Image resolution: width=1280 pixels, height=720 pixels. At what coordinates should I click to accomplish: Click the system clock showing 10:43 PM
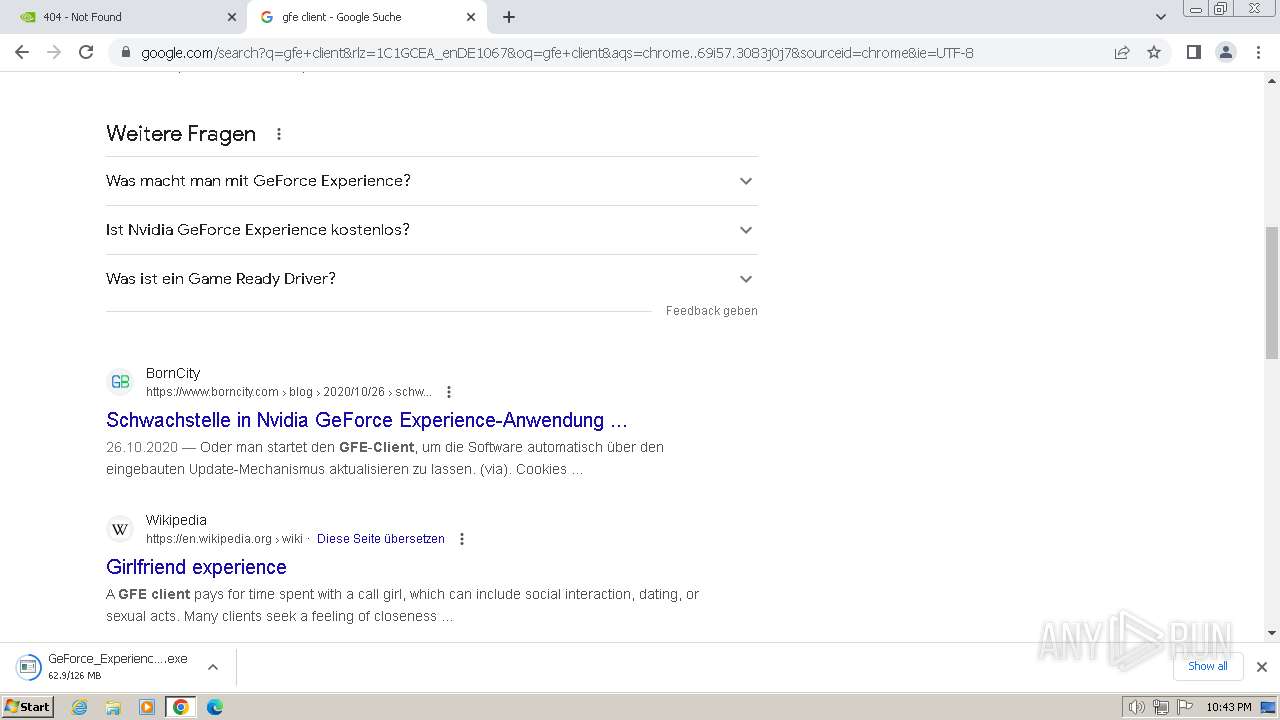coord(1229,707)
